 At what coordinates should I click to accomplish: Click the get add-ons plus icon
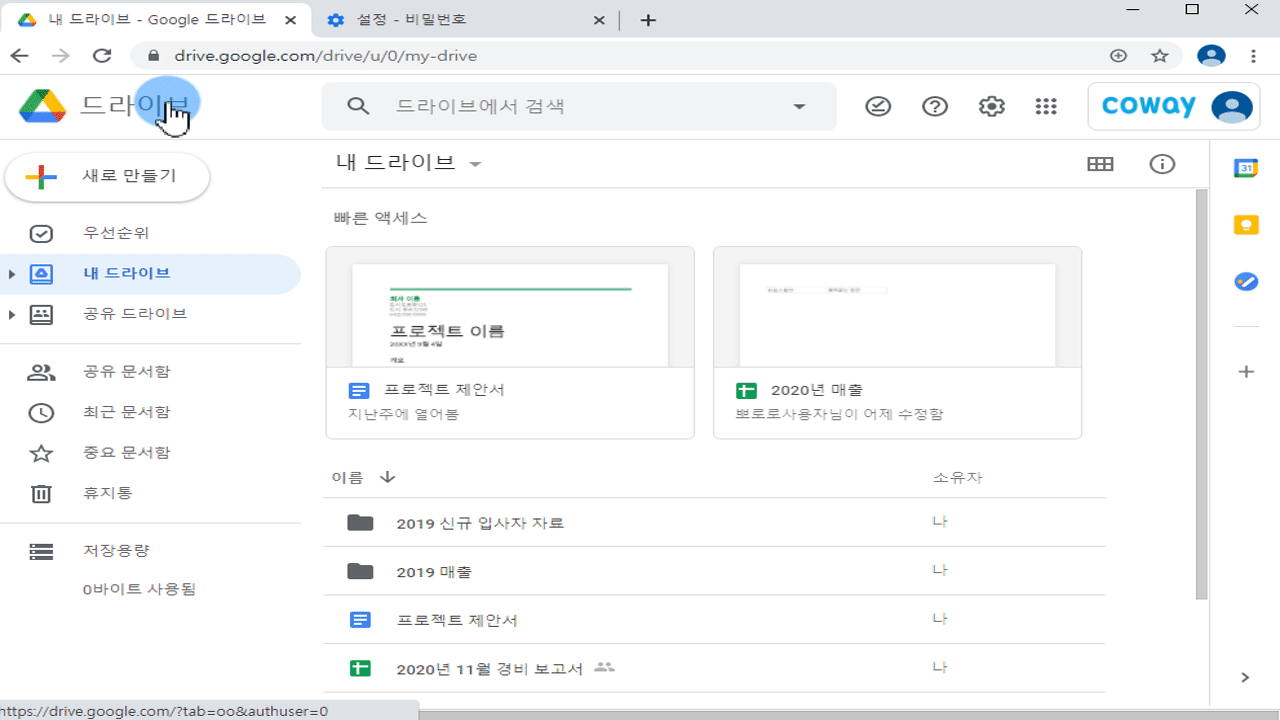(x=1245, y=372)
